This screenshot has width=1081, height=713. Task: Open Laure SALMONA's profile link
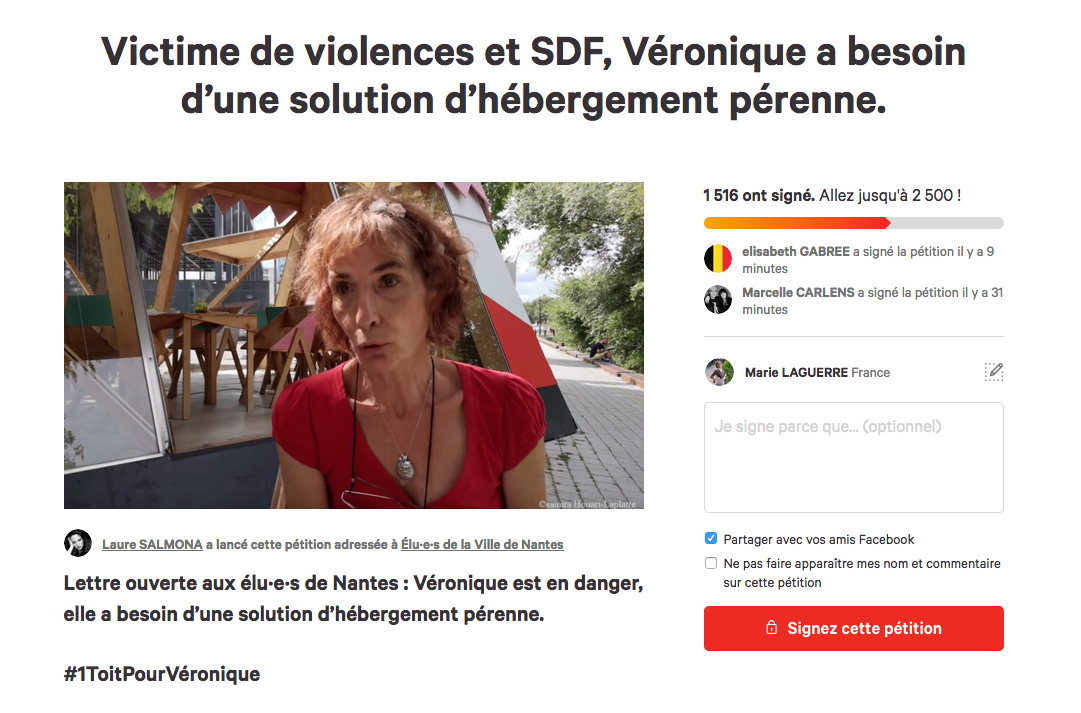152,544
